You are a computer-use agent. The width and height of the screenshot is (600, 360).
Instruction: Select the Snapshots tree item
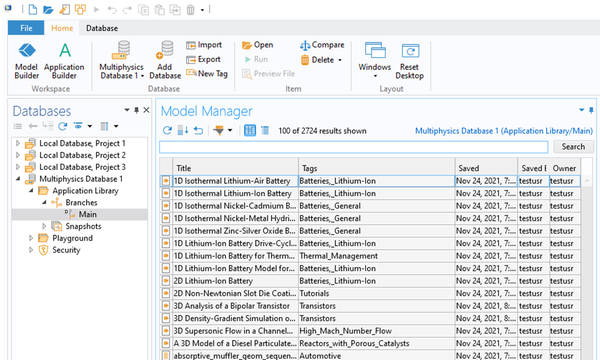(x=83, y=226)
